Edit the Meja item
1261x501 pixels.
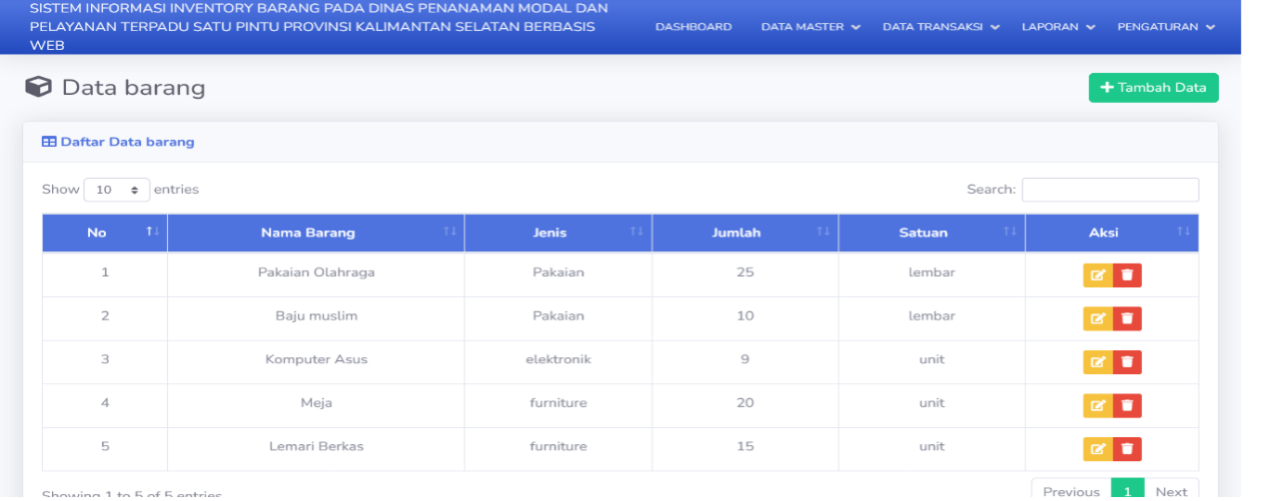1098,405
